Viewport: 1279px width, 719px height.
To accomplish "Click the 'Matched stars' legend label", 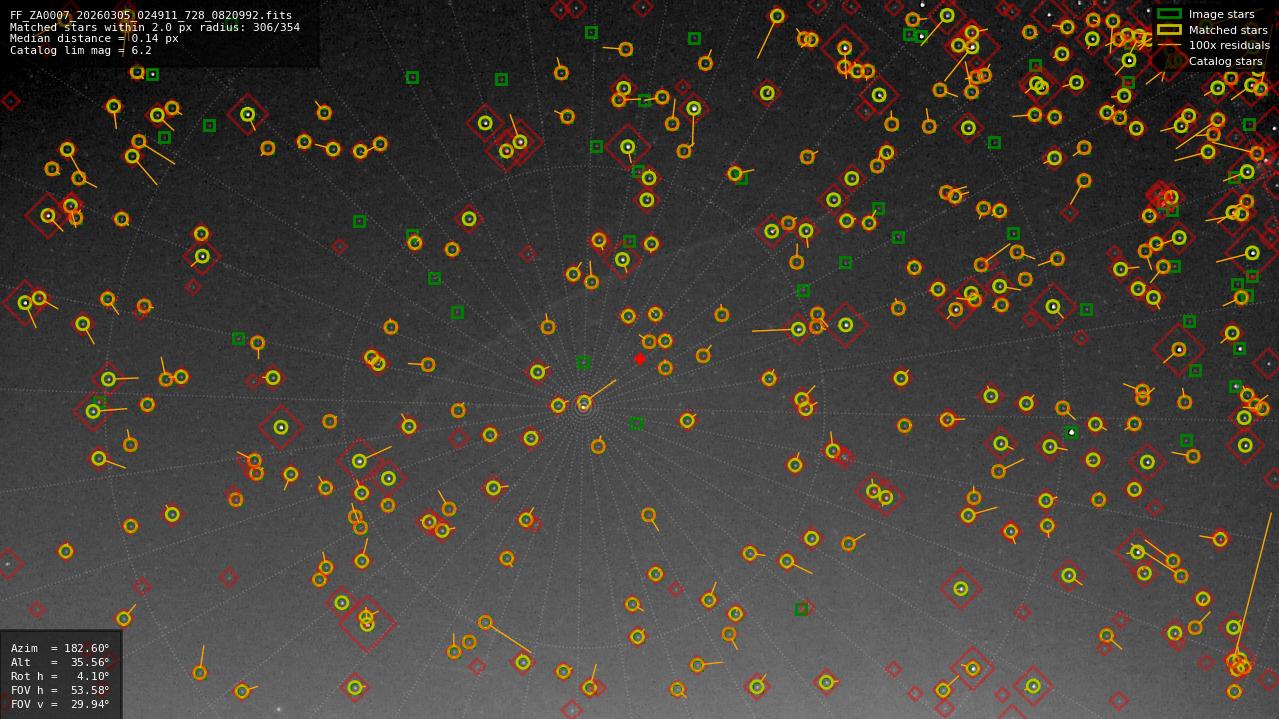I will coord(1228,30).
